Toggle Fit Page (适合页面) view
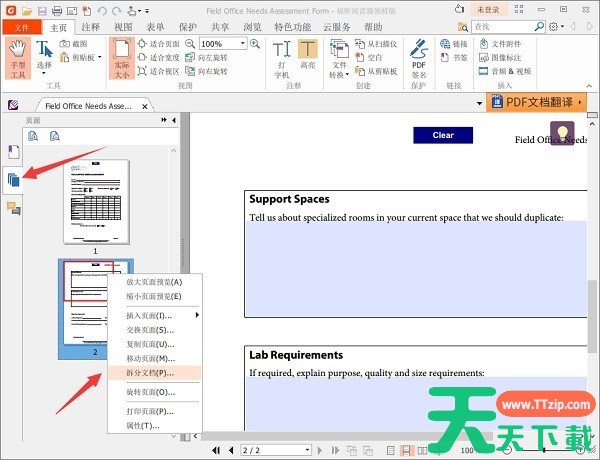 158,44
